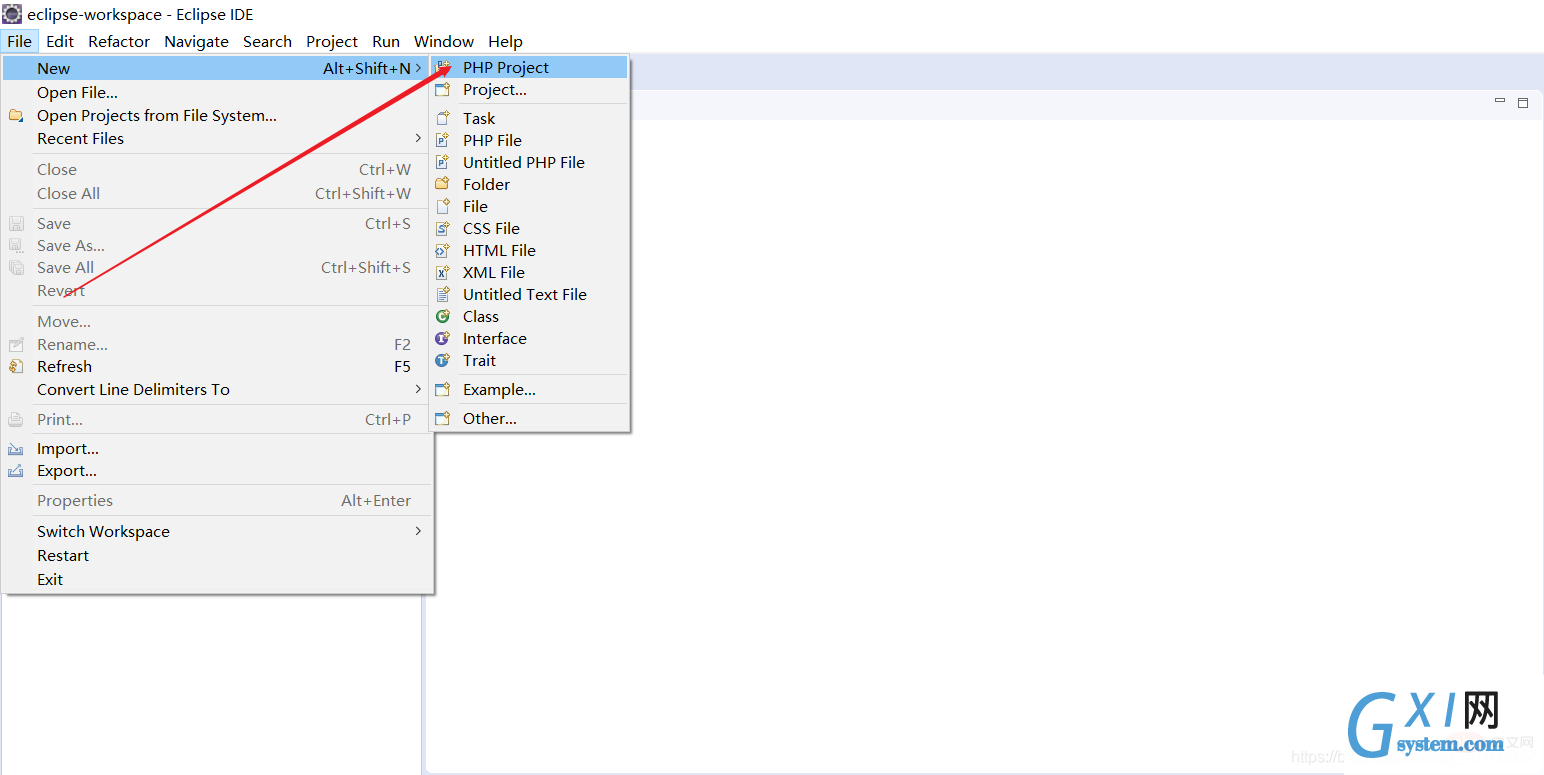Select Interface label in New submenu

click(495, 338)
